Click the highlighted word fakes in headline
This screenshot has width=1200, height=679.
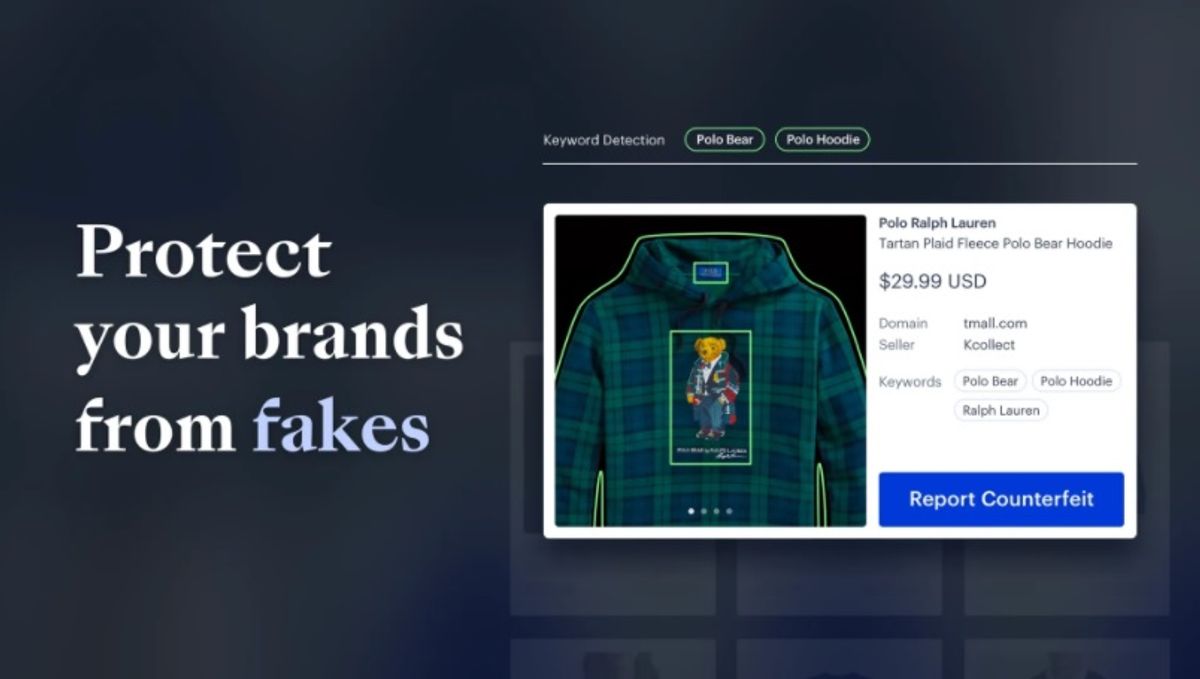pos(341,426)
